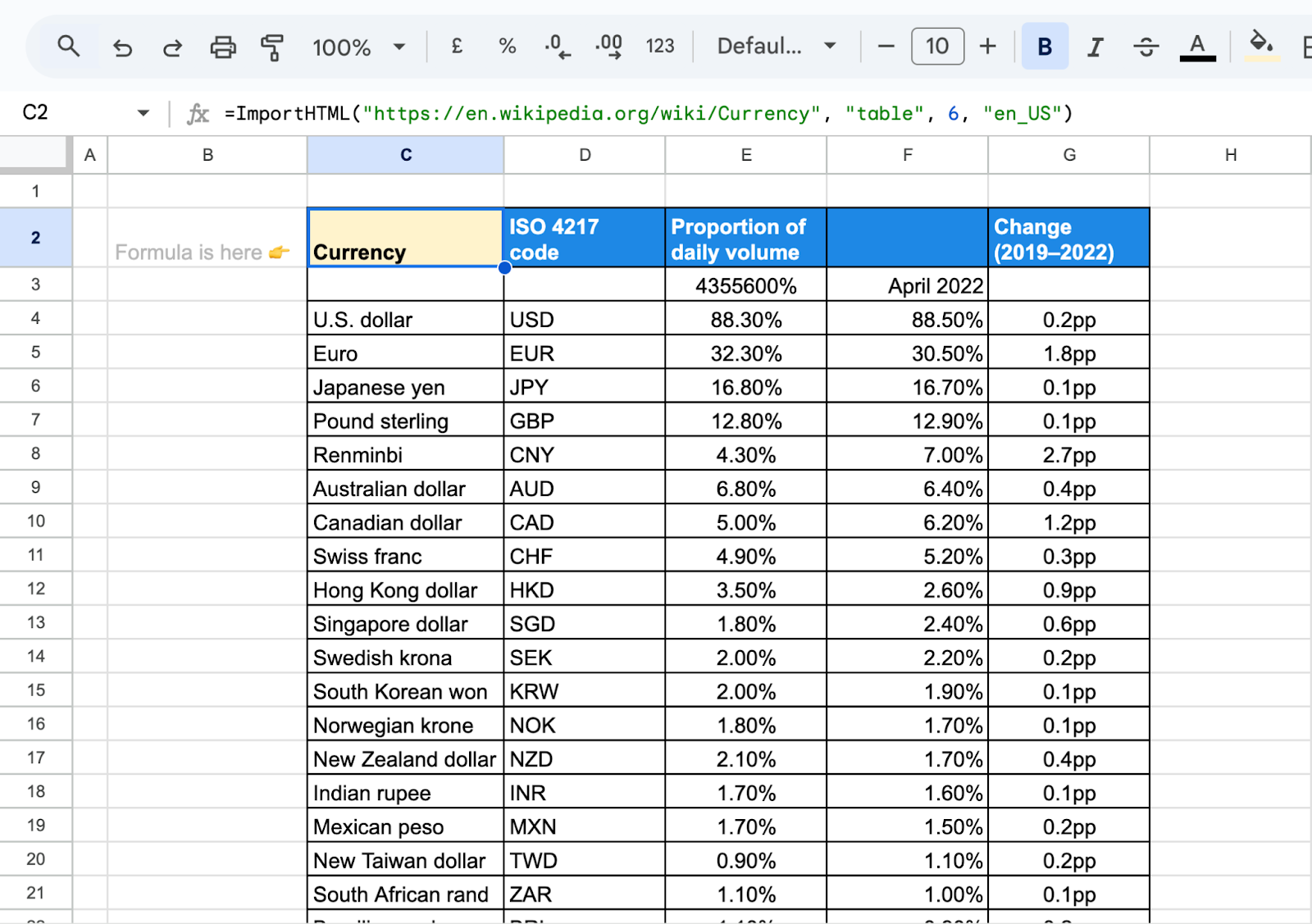Select the MXN code cell

point(585,826)
